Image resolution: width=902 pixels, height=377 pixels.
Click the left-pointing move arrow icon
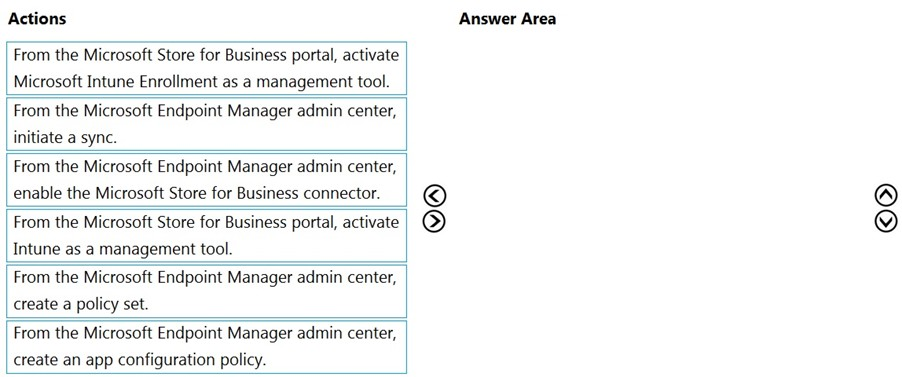point(434,197)
